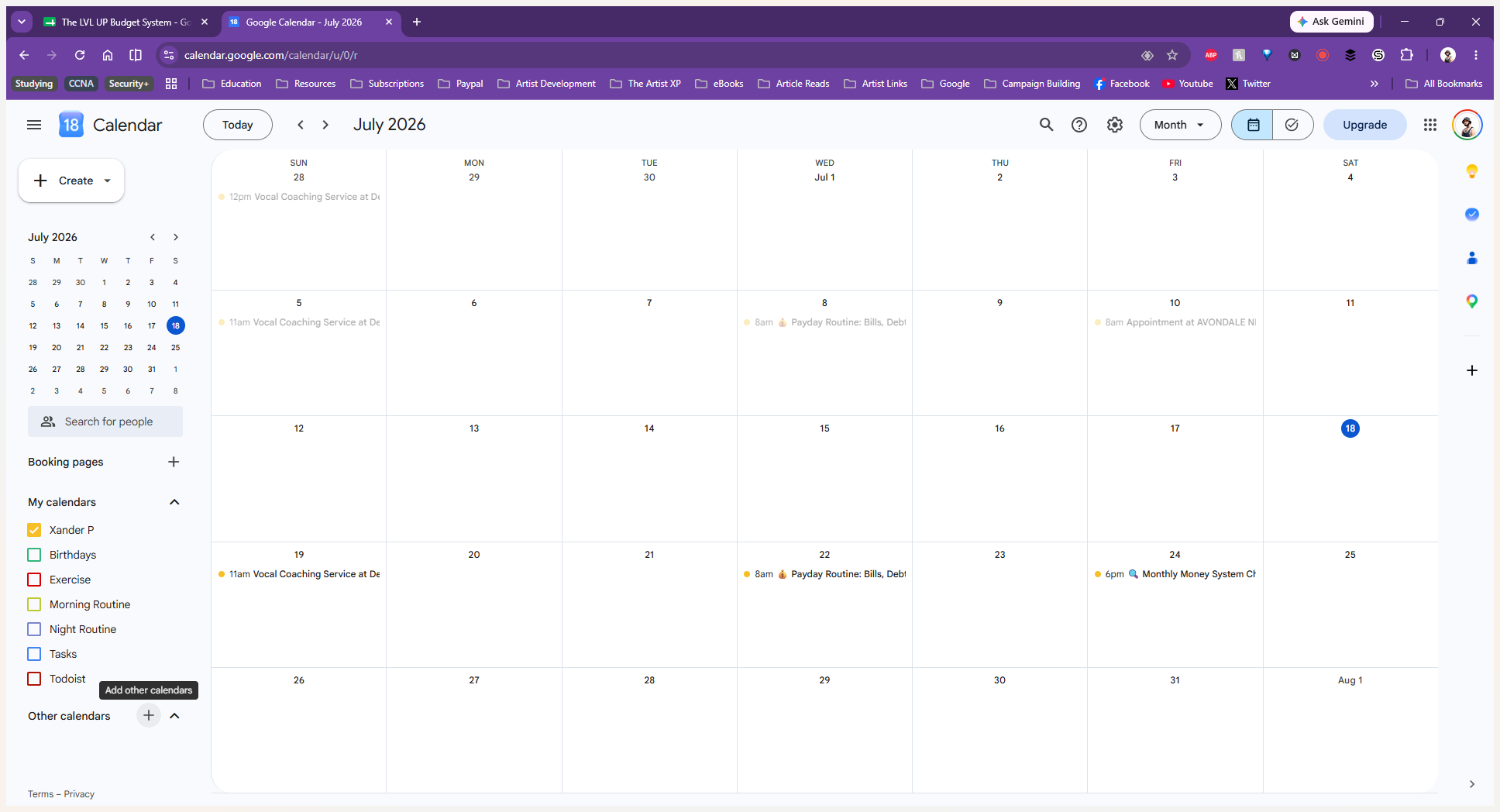Add a new booking page
This screenshot has height=812, width=1500.
pyautogui.click(x=174, y=462)
